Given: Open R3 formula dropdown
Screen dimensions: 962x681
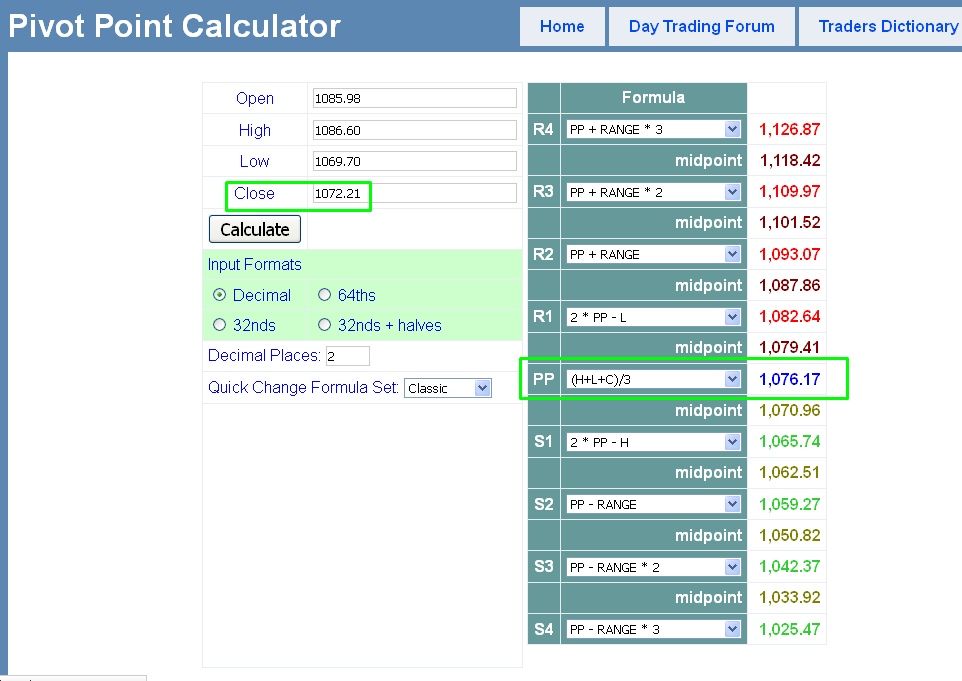Looking at the screenshot, I should [653, 192].
